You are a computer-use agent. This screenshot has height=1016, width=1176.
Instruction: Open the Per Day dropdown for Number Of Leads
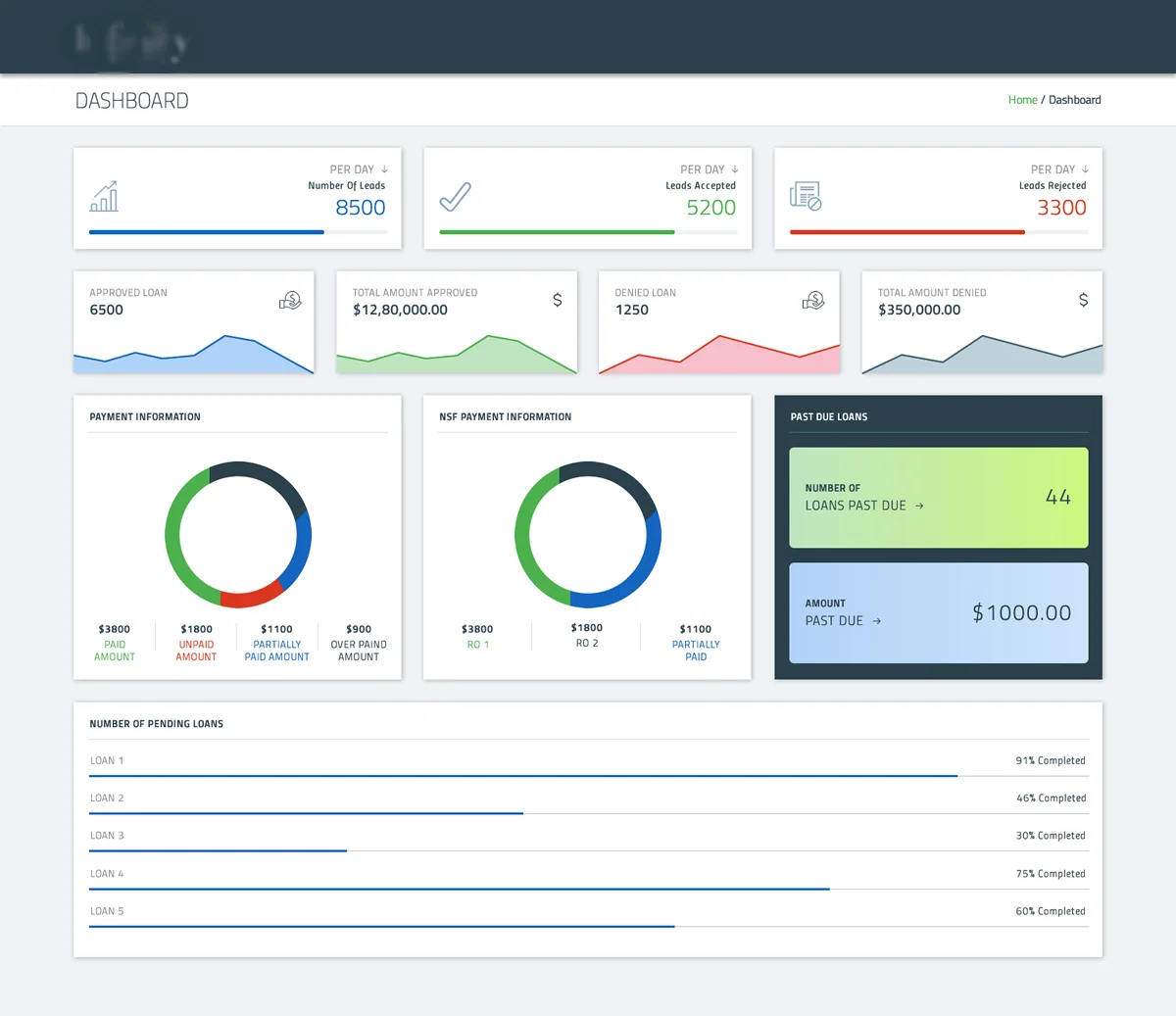359,169
